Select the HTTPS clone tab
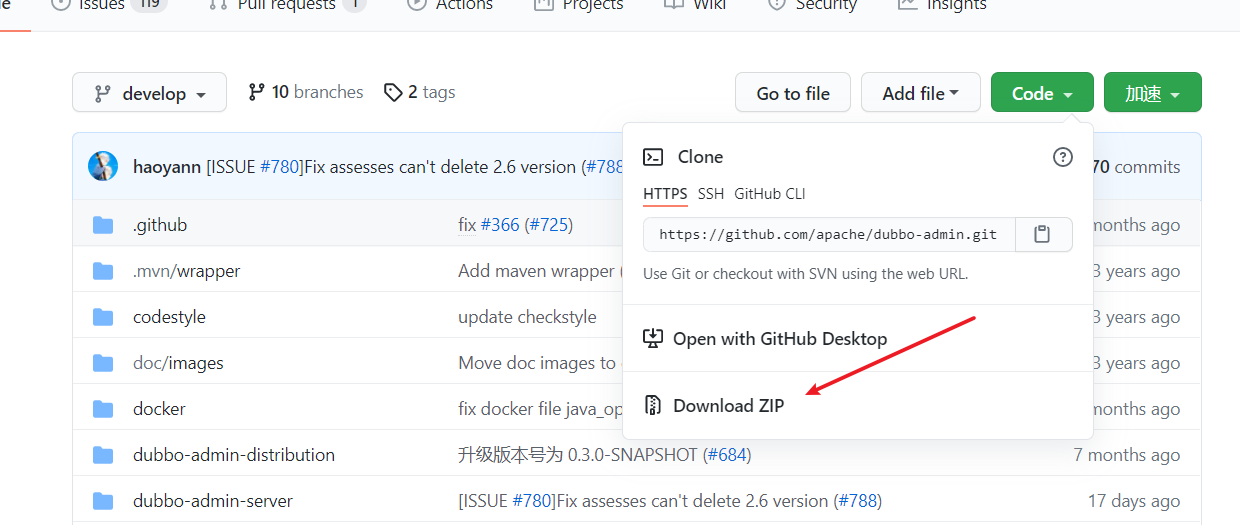Screen dimensions: 1240x525 click(665, 194)
